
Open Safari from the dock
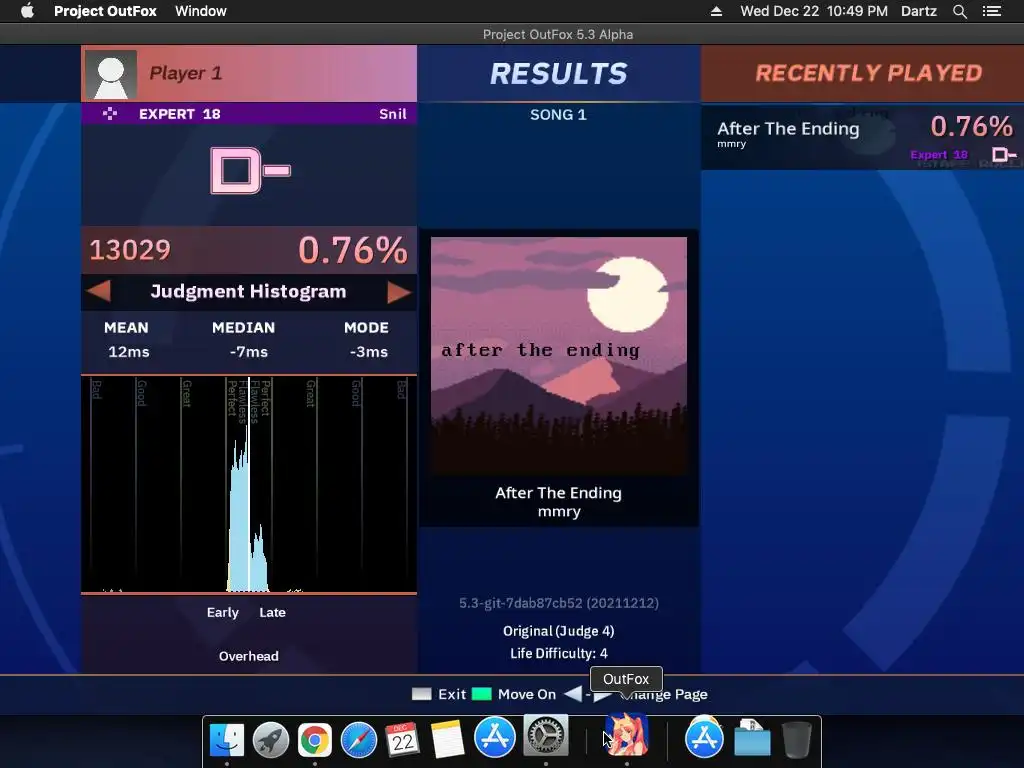(x=359, y=740)
